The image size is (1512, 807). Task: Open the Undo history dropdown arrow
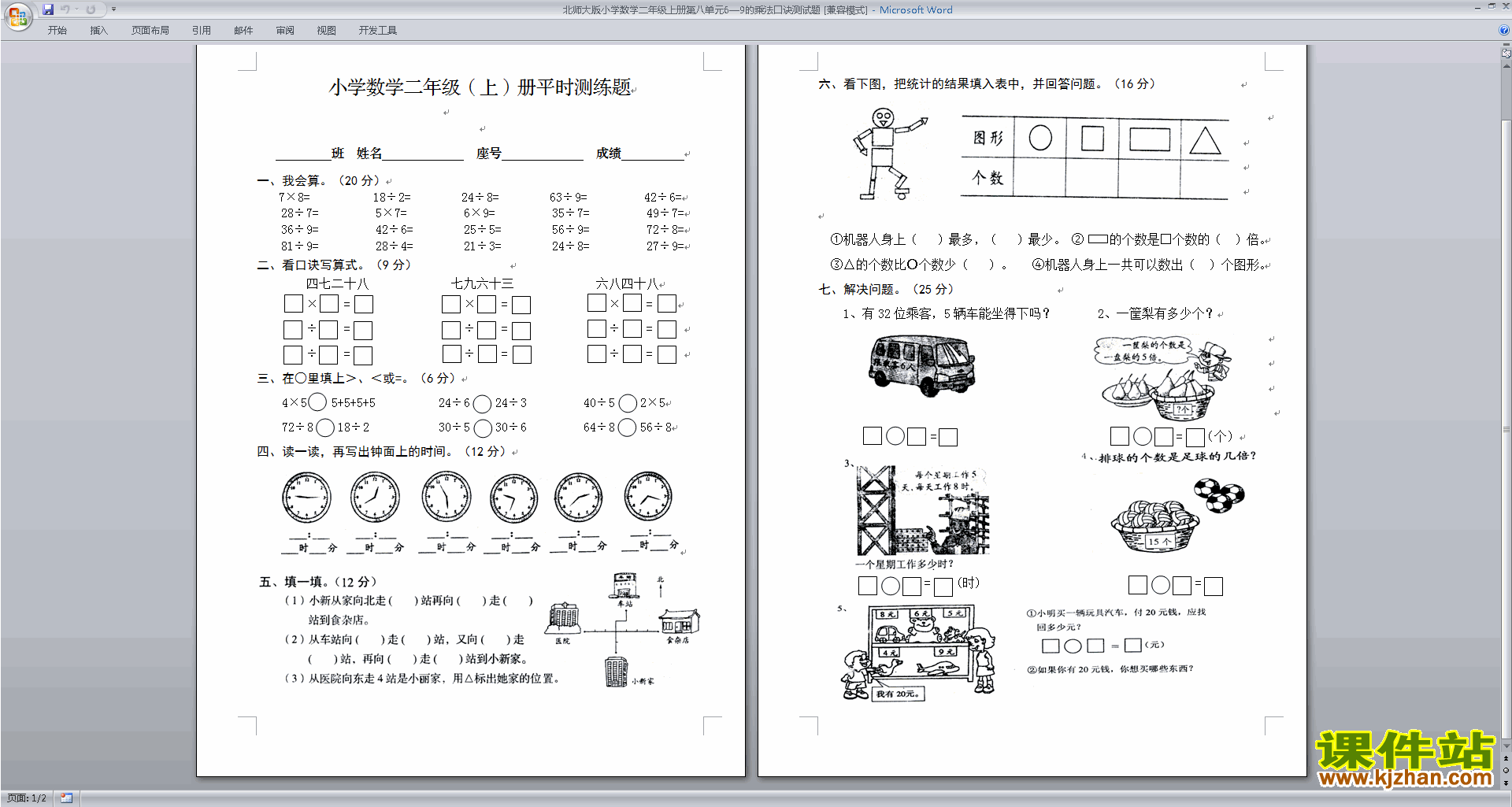pos(76,9)
